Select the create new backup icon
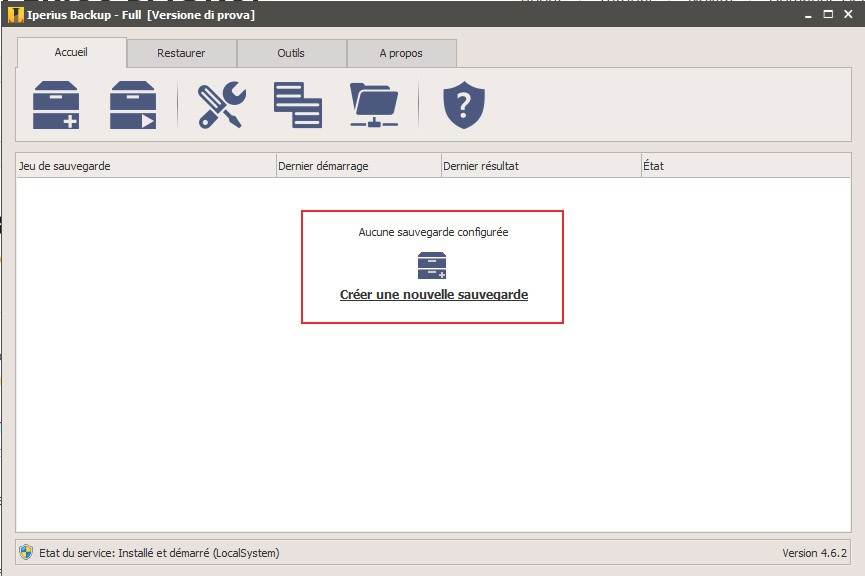 point(55,105)
